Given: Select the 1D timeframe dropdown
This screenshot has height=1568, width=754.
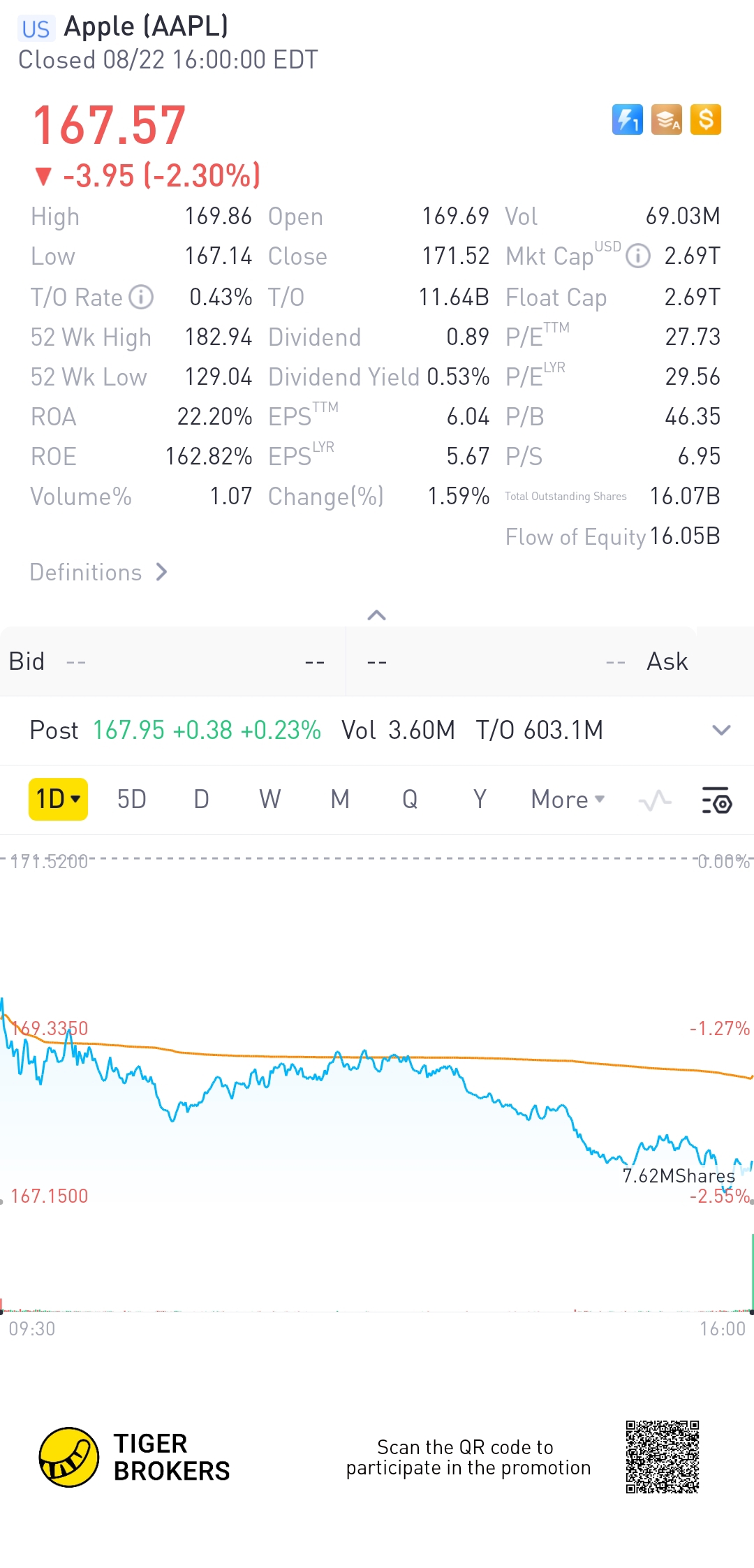Looking at the screenshot, I should click(x=58, y=799).
